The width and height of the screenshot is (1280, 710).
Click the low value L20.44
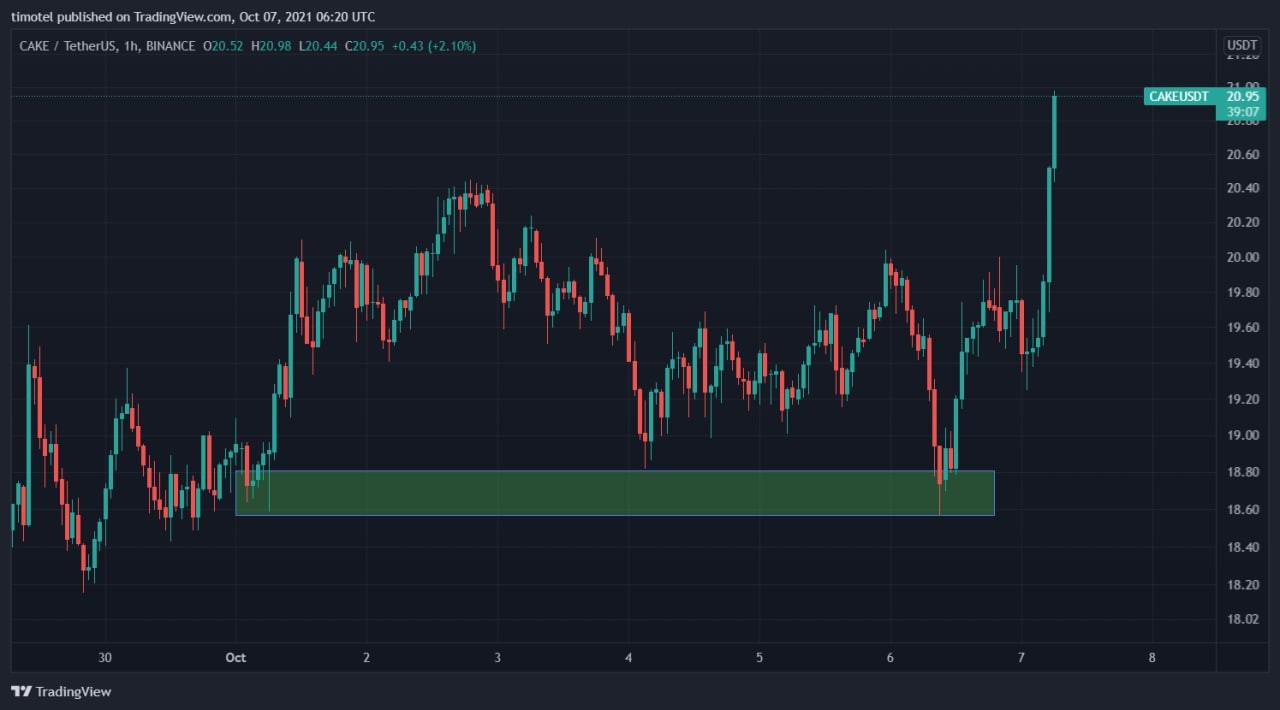tap(317, 46)
